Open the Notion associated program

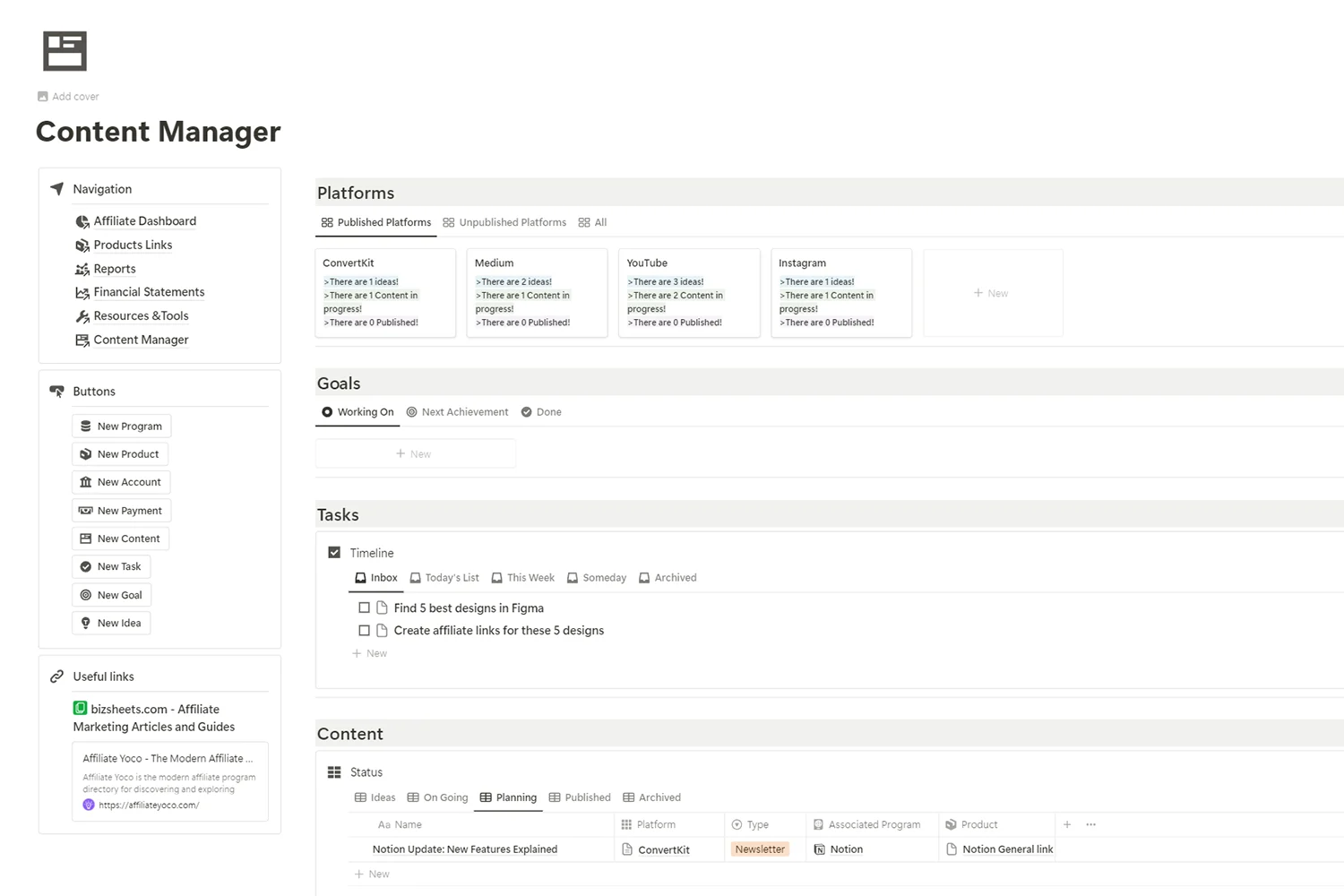point(838,849)
